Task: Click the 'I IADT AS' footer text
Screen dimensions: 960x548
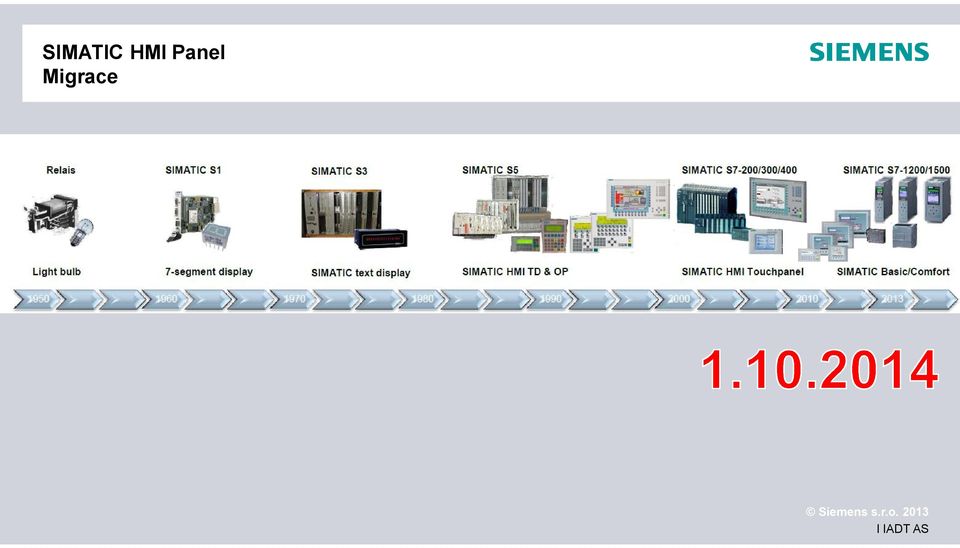Action: point(902,528)
